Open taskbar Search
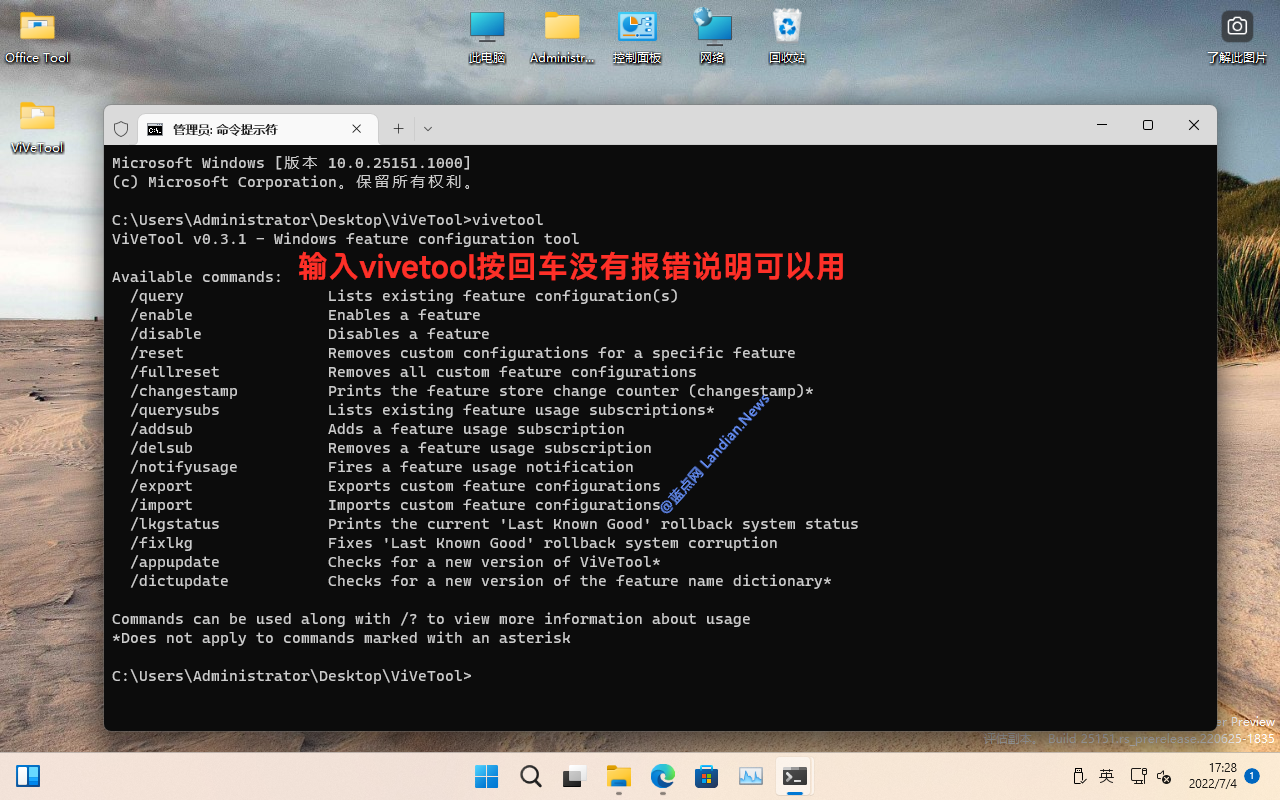 [530, 776]
